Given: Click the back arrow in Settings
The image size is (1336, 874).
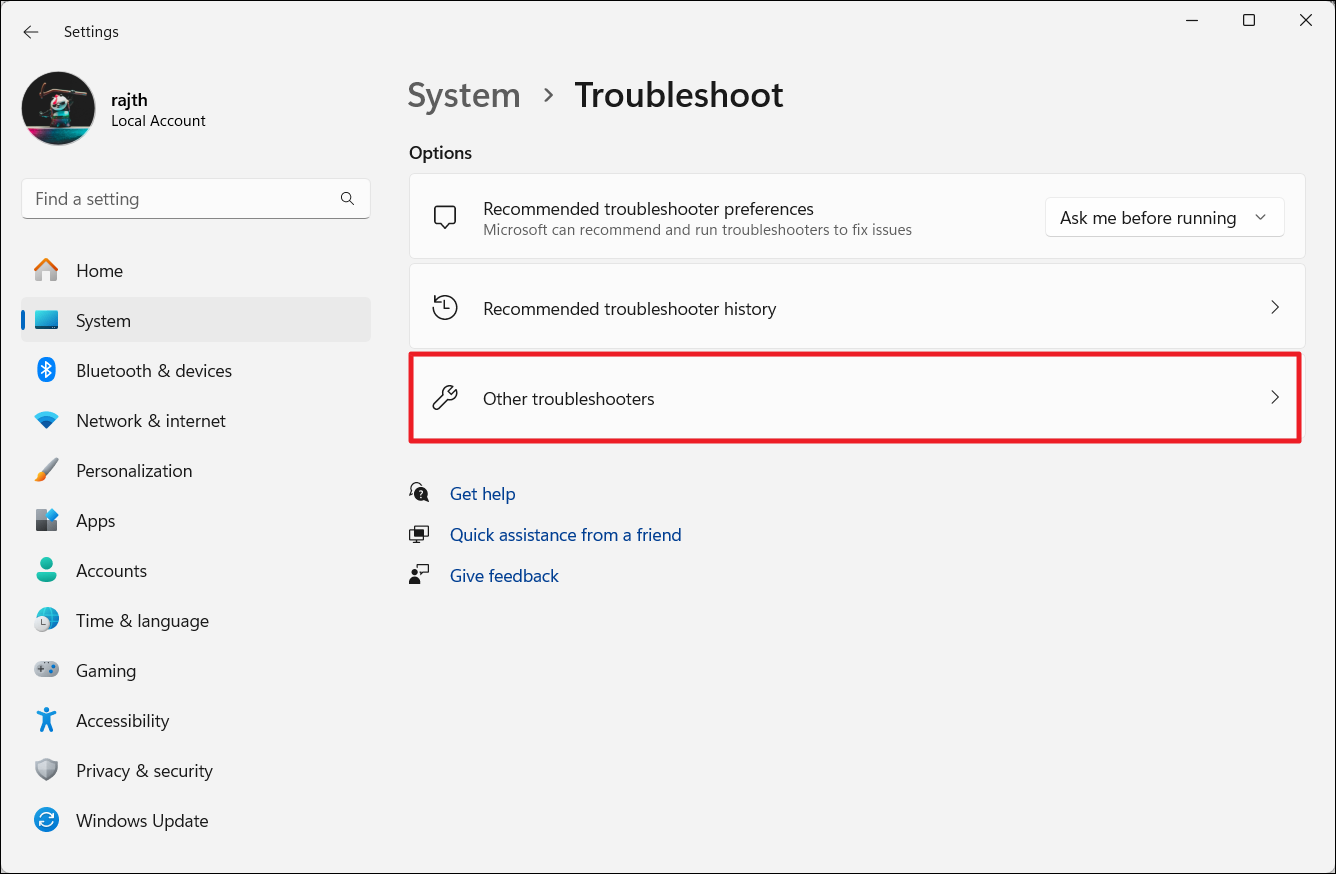Looking at the screenshot, I should (31, 32).
